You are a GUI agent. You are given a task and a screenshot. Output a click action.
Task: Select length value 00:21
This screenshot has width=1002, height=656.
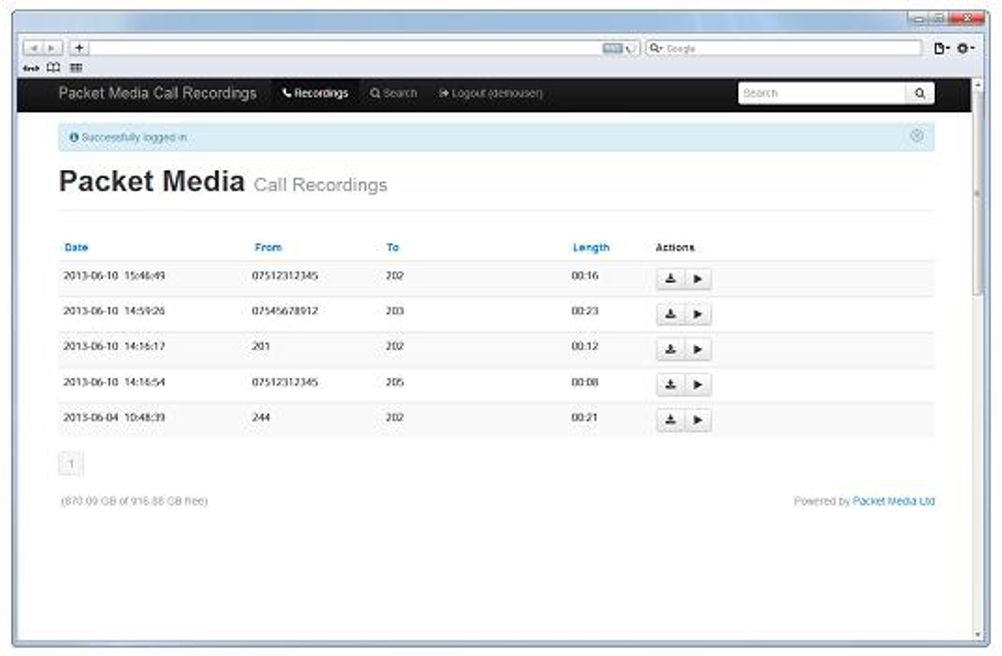click(x=585, y=417)
